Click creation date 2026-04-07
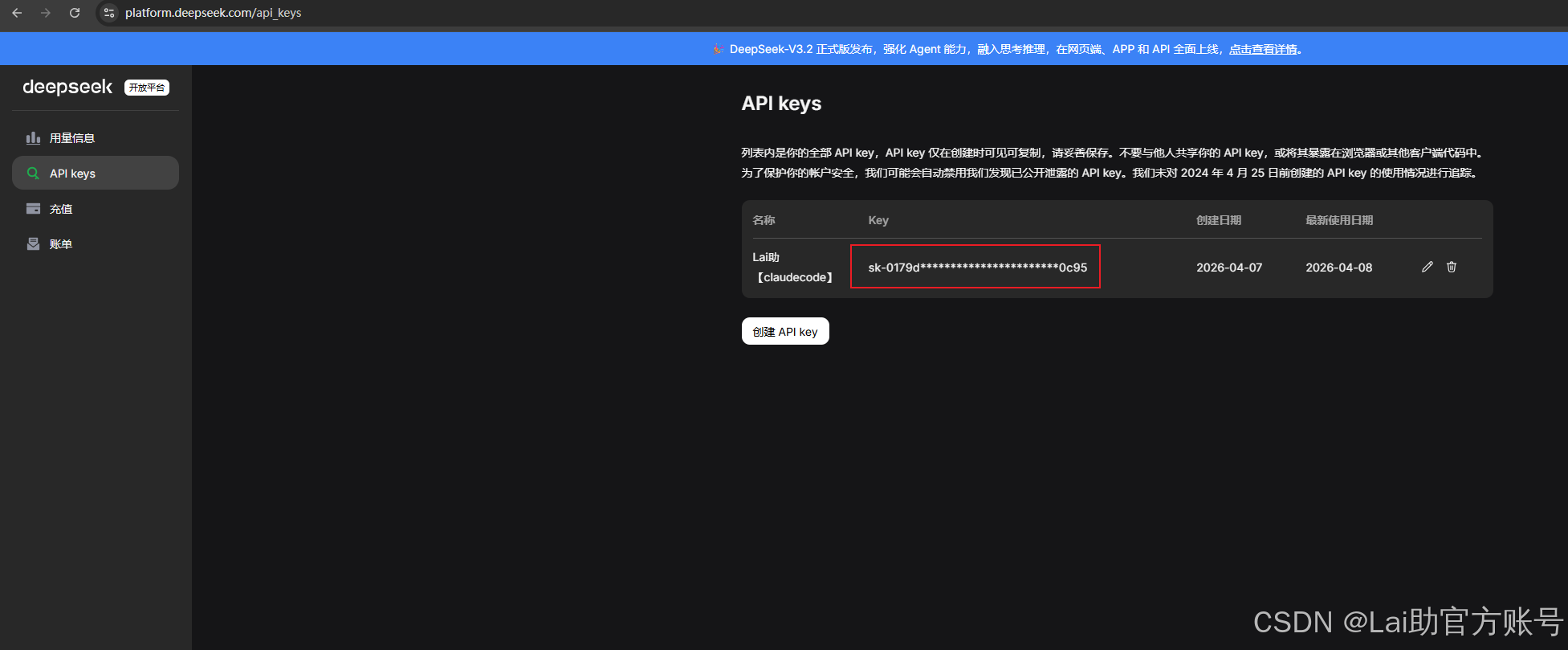Image resolution: width=1568 pixels, height=650 pixels. click(x=1229, y=268)
